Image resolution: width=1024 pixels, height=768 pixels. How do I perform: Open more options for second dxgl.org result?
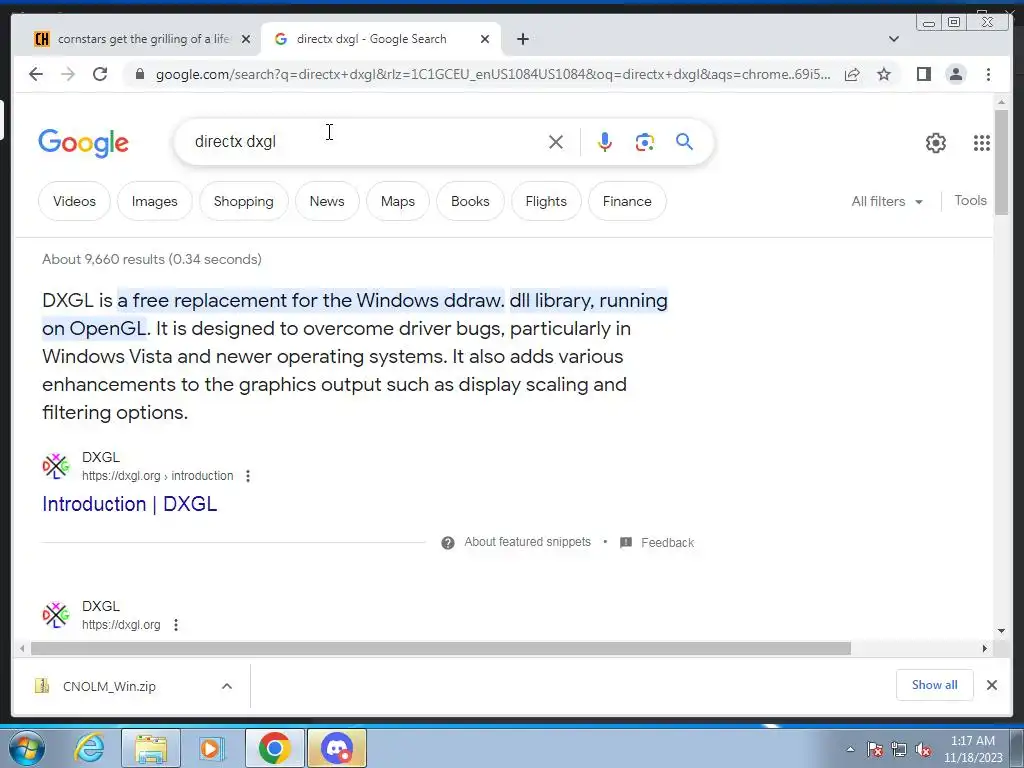(x=176, y=625)
